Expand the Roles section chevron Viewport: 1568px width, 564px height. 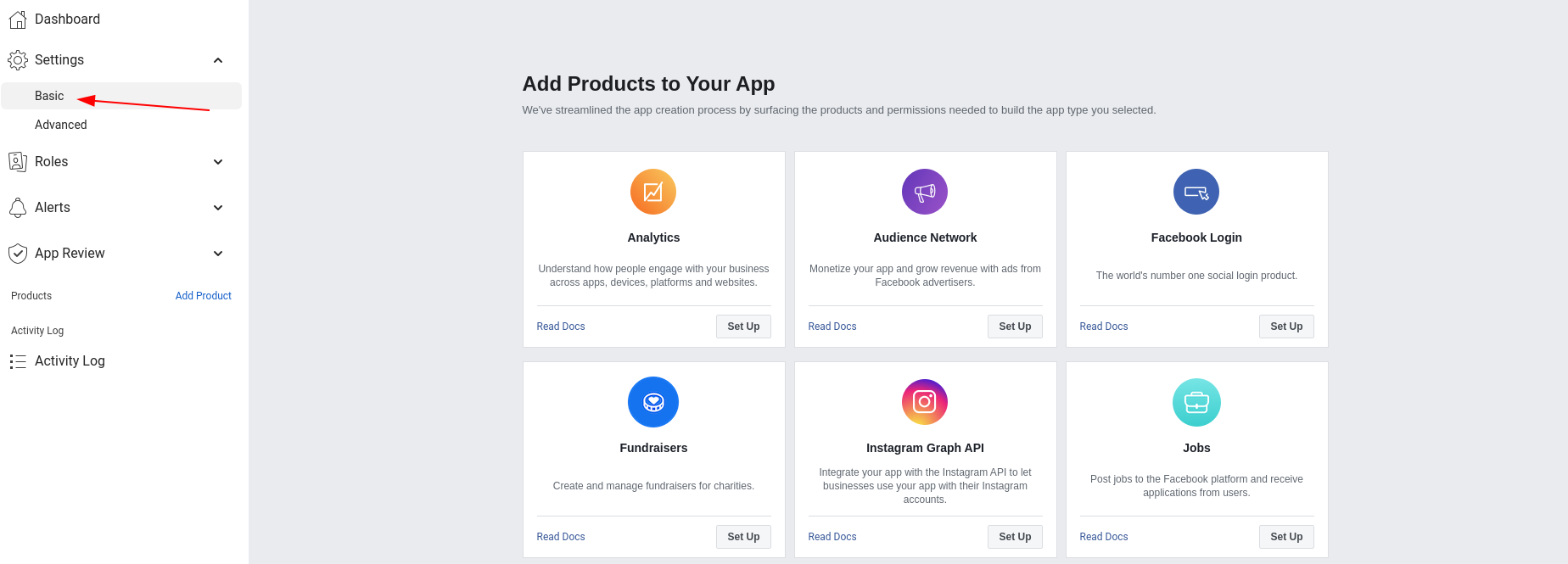[x=218, y=162]
